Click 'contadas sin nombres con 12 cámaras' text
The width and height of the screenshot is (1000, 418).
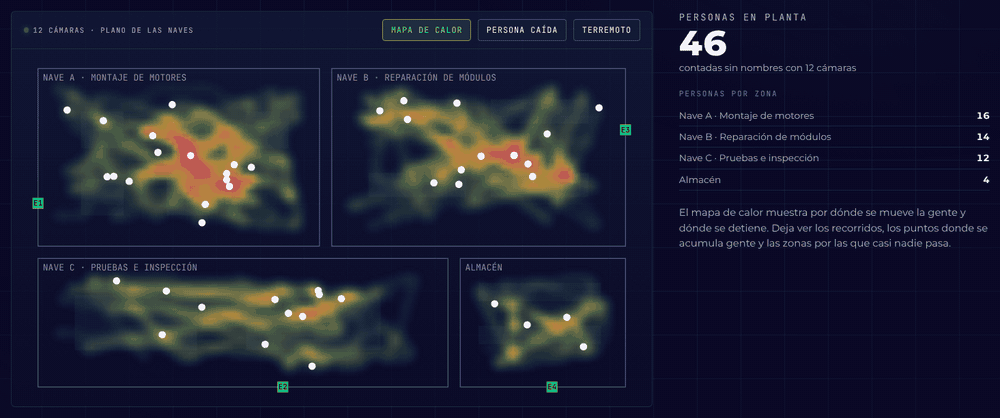767,68
